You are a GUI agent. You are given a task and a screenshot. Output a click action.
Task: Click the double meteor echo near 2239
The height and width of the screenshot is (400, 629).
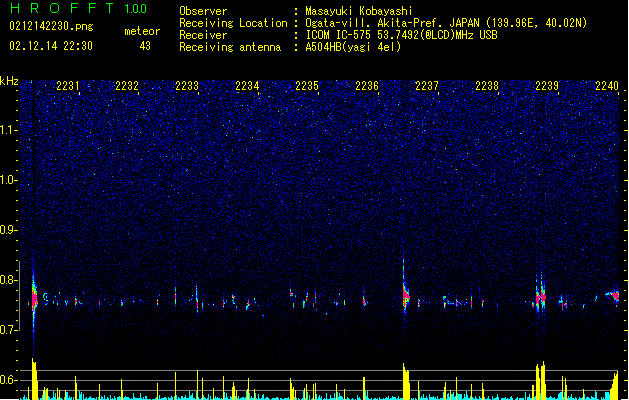(540, 297)
